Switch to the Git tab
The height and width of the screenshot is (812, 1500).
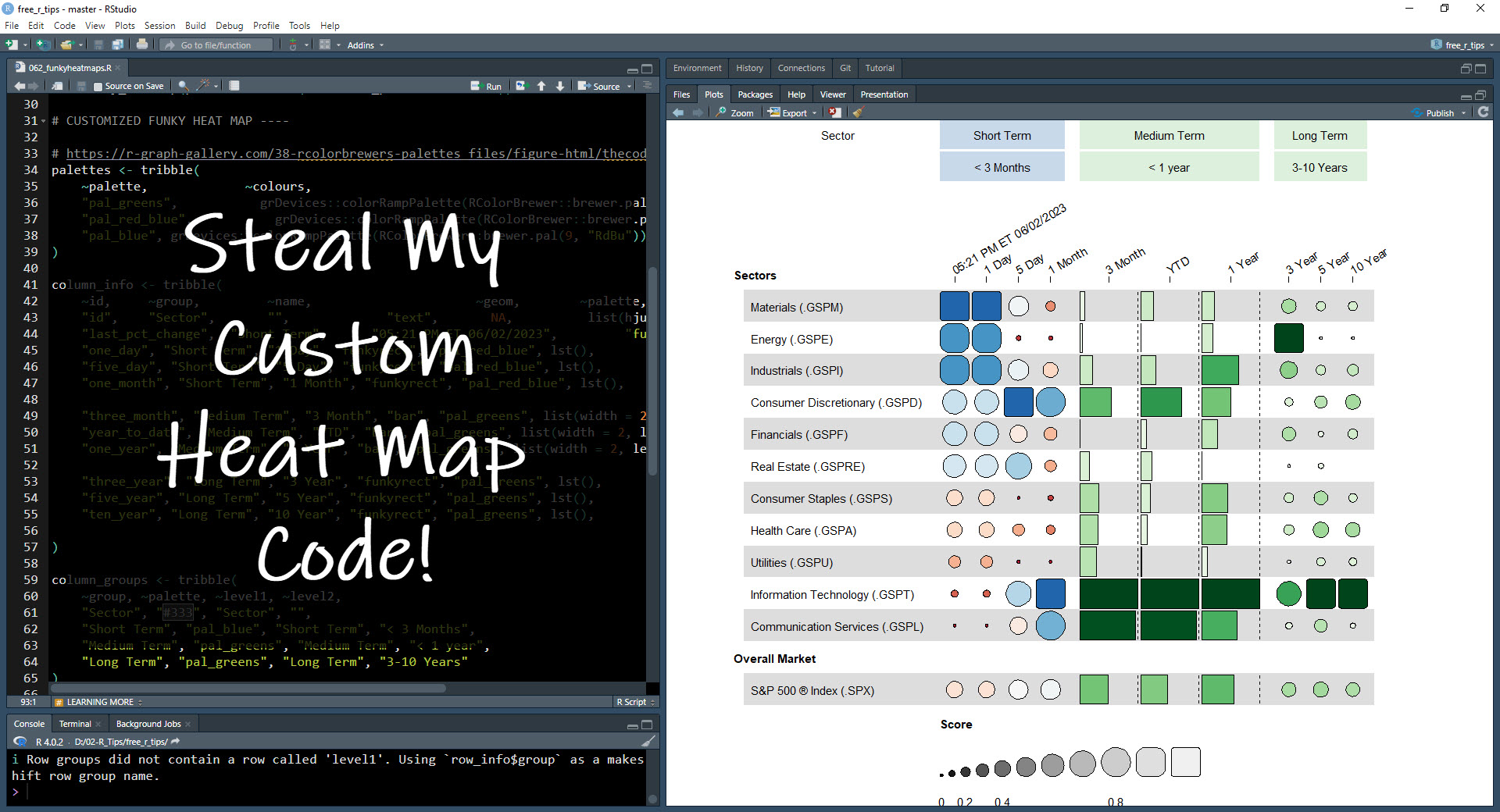click(x=845, y=69)
